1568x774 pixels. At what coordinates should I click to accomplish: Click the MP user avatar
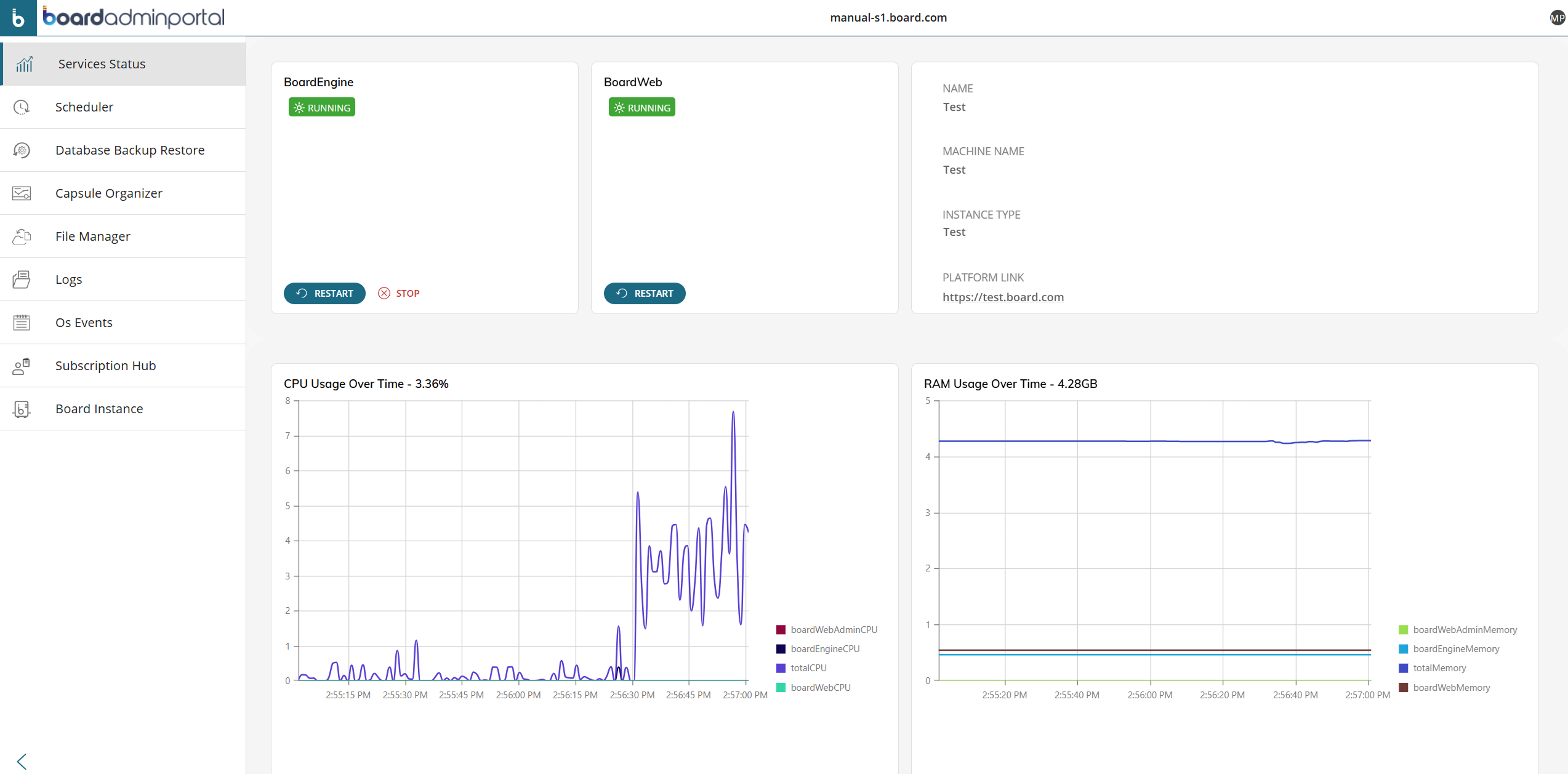tap(1558, 18)
